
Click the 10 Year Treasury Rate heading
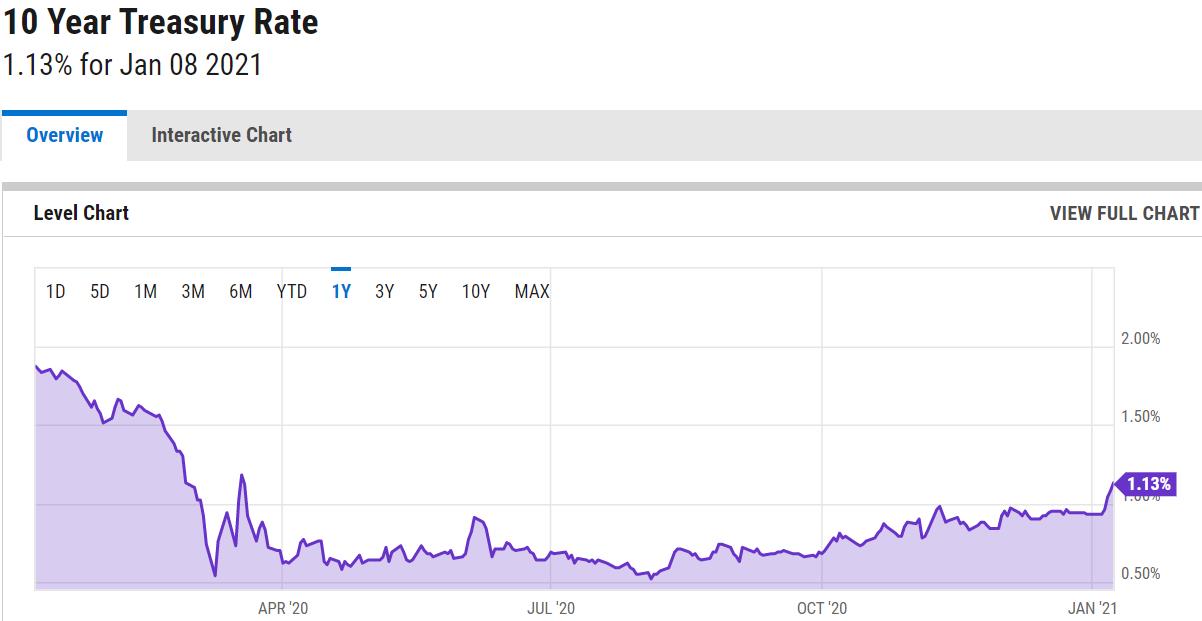coord(160,22)
